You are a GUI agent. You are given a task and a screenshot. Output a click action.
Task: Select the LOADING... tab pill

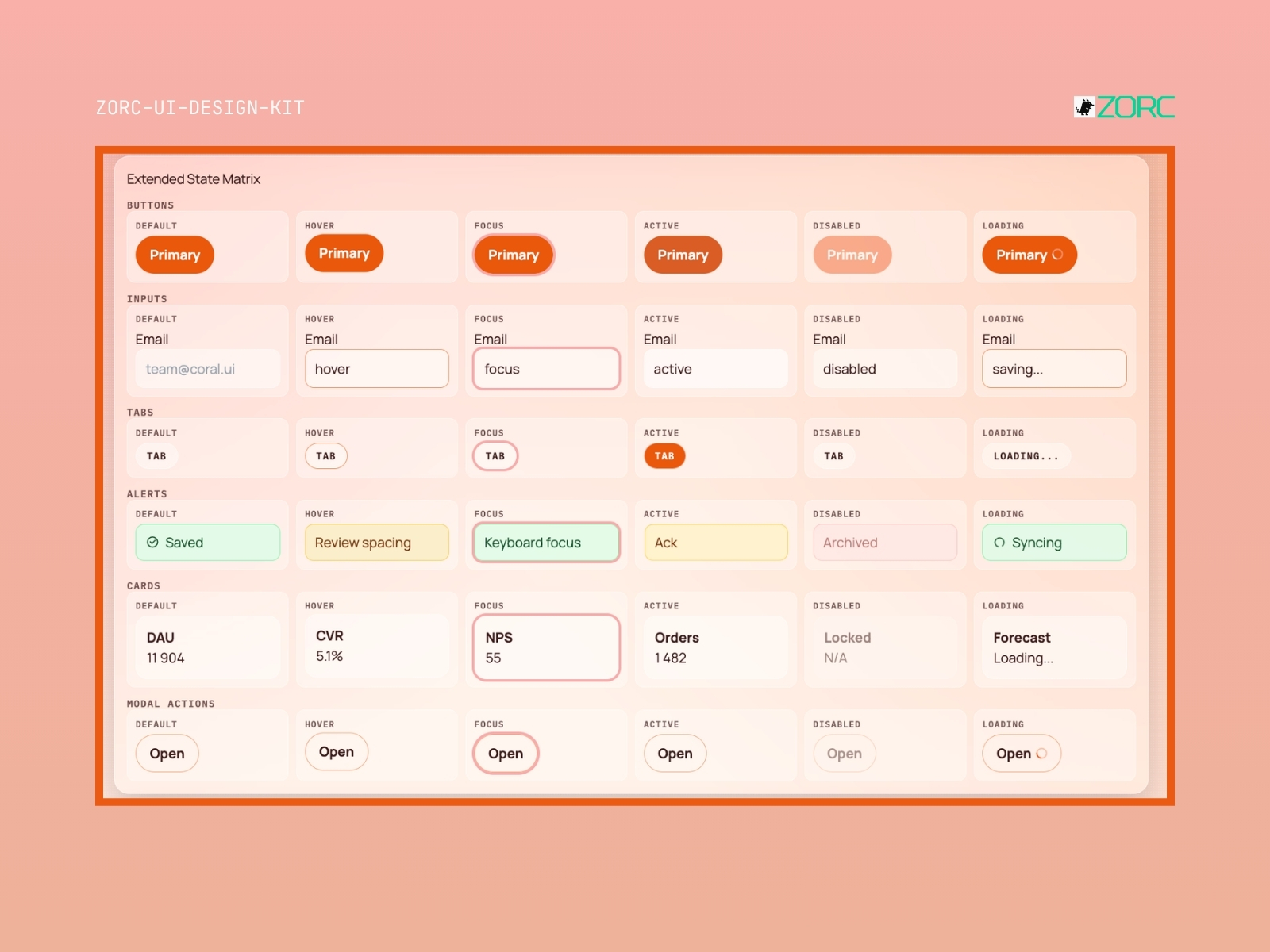[x=1026, y=456]
